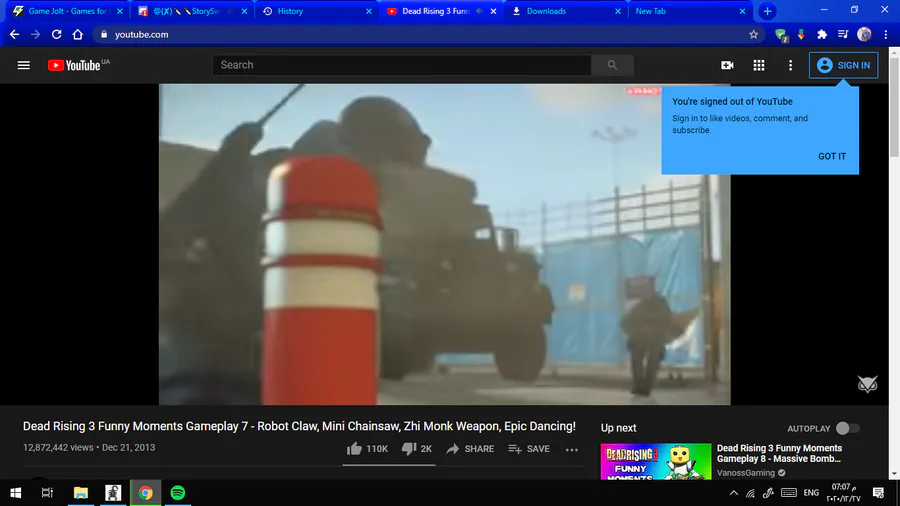Open more actions ellipsis under video

[572, 450]
